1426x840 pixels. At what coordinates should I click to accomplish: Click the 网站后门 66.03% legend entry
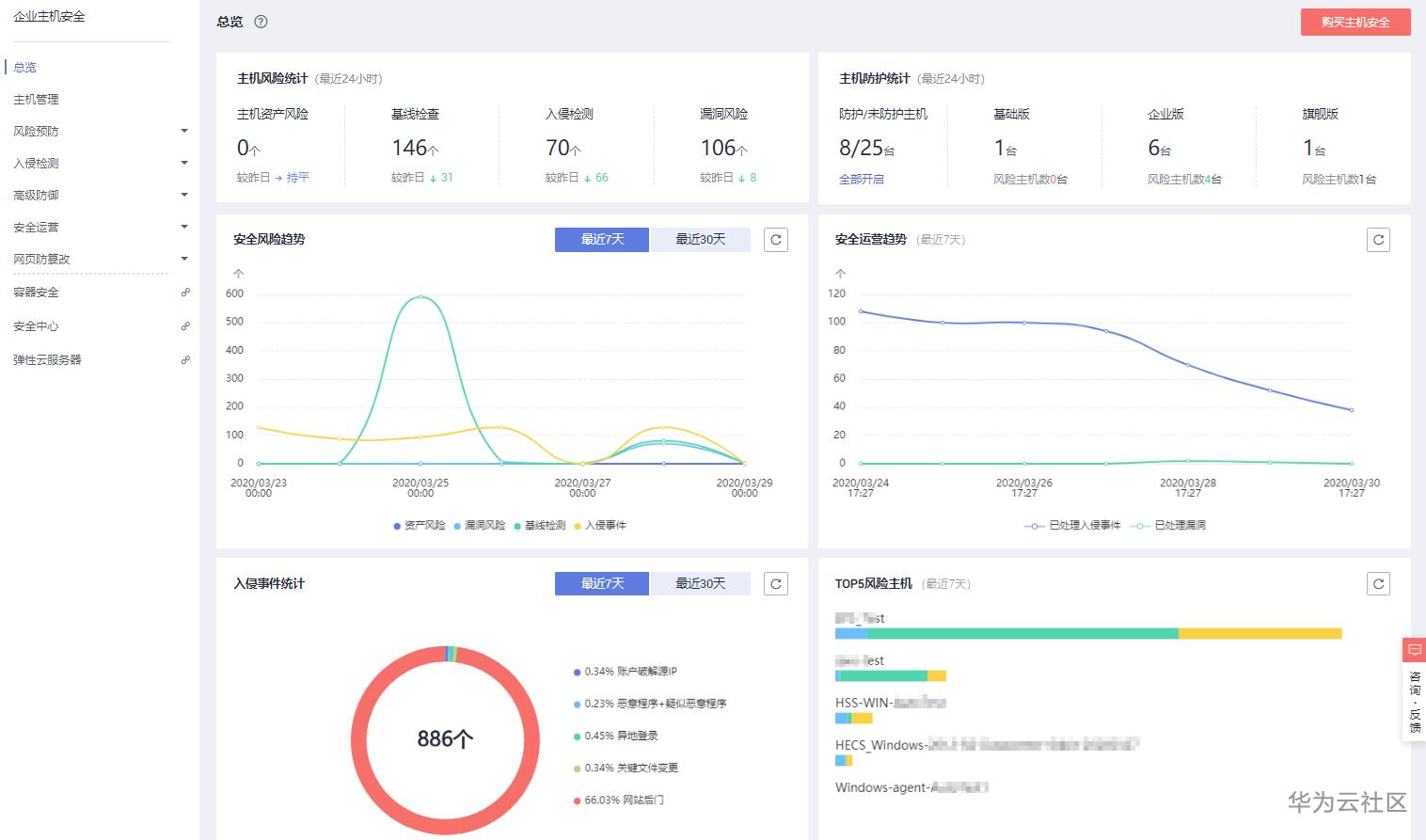[x=619, y=800]
